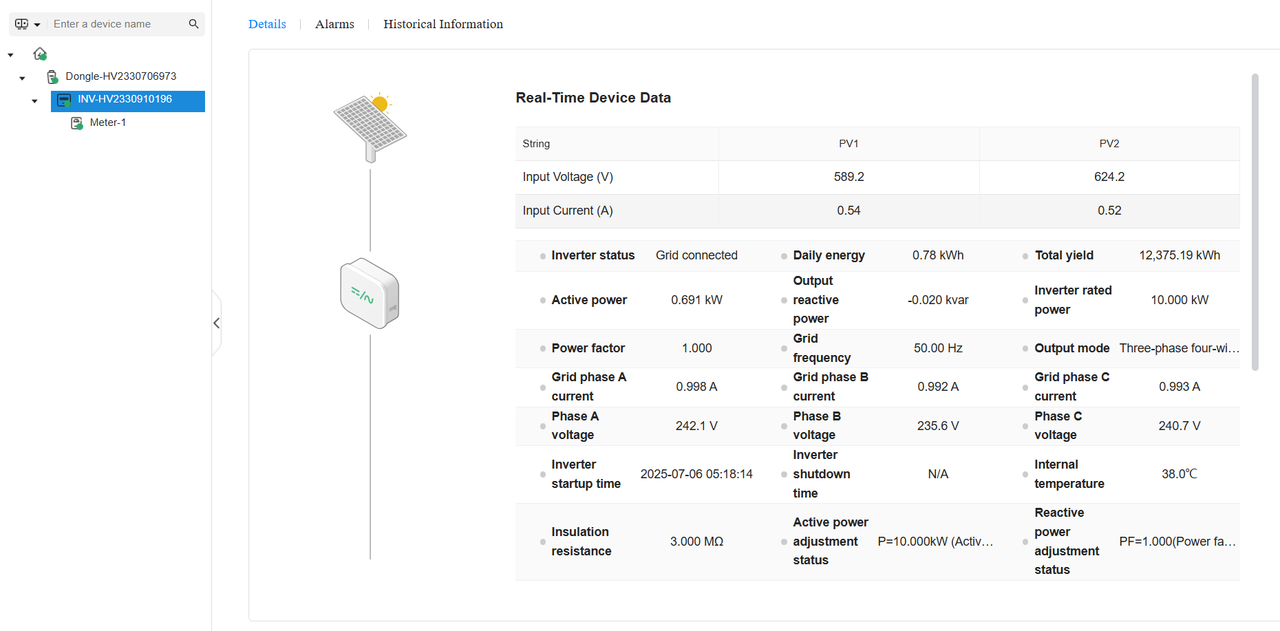Click the inverter icon beside INV-HV2330910196
This screenshot has height=631, width=1280.
tap(64, 100)
